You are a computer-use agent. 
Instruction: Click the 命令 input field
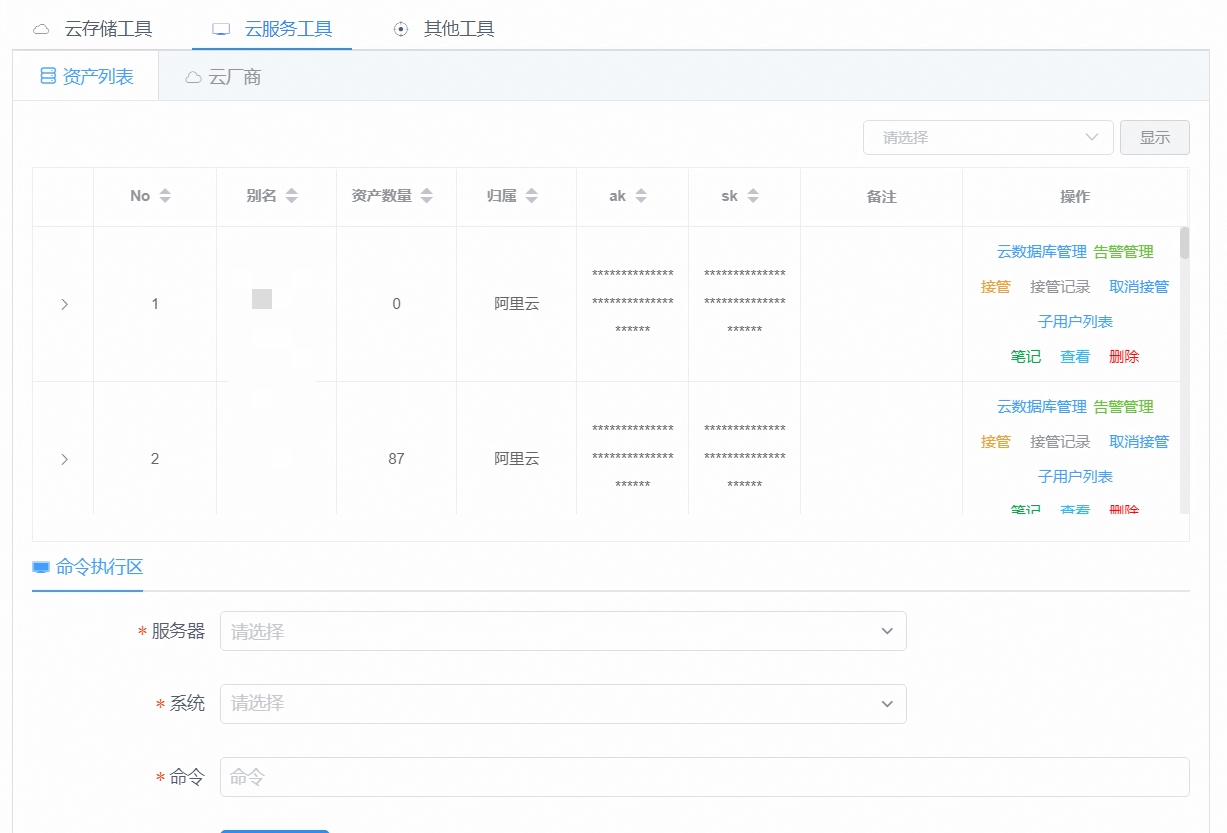tap(704, 777)
